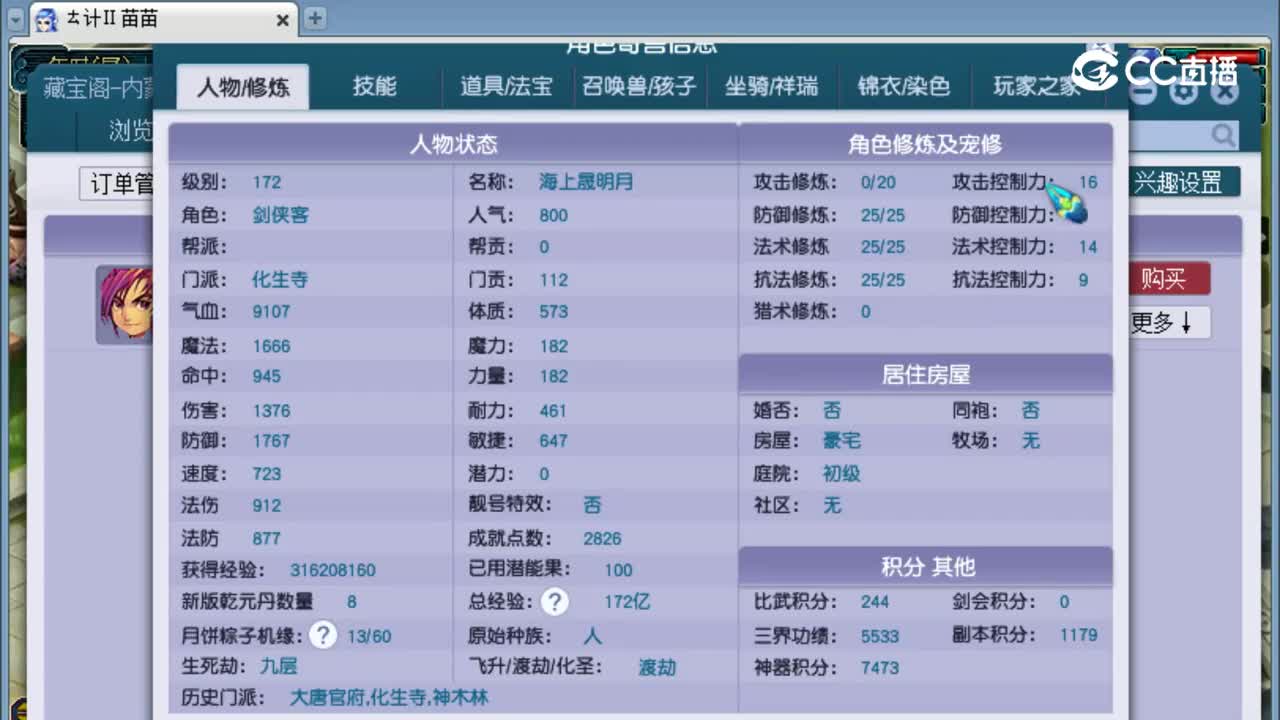The height and width of the screenshot is (720, 1280).
Task: Open a new tab with the plus button
Action: (x=314, y=18)
